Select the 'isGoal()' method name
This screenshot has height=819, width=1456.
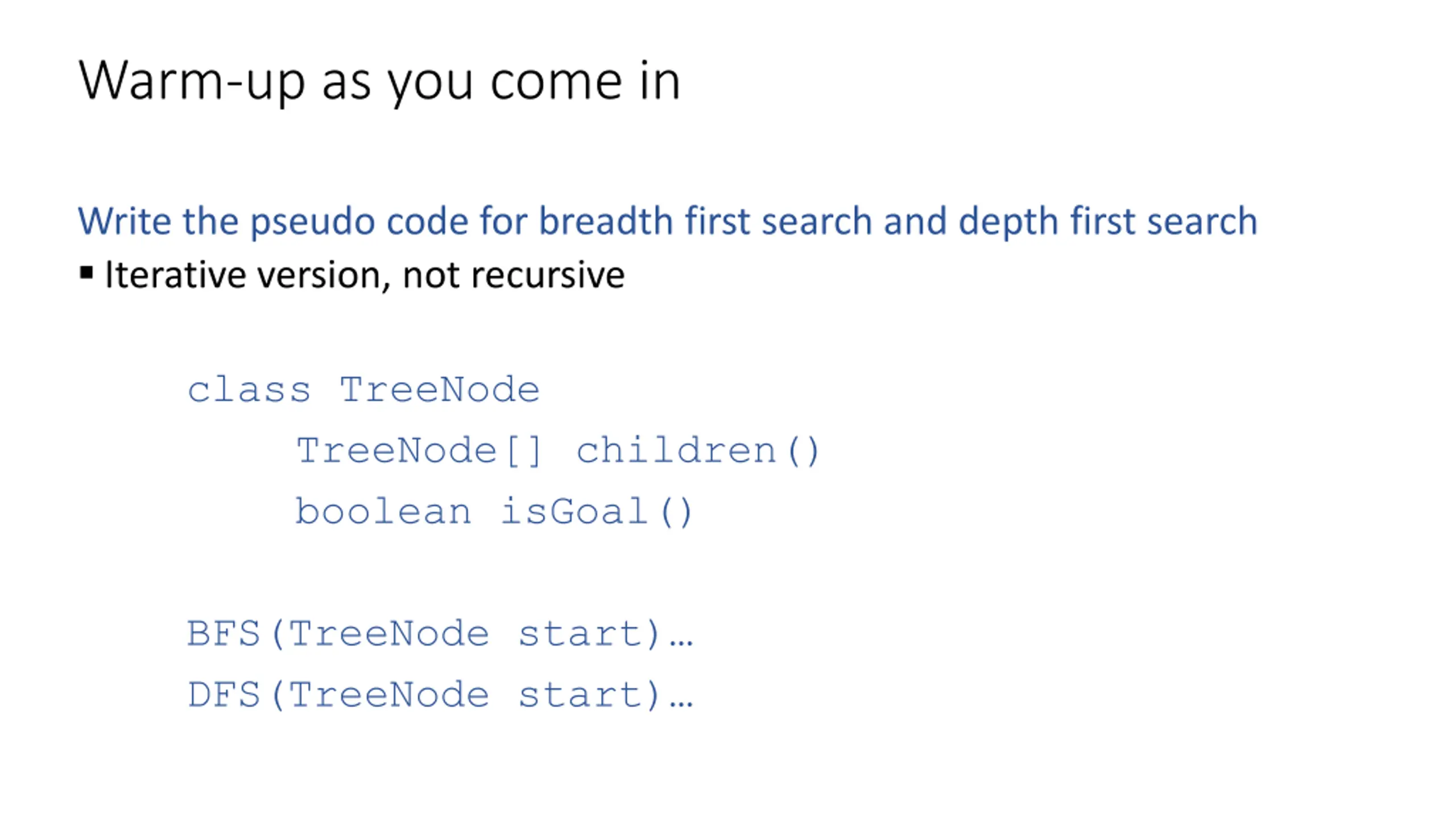597,512
